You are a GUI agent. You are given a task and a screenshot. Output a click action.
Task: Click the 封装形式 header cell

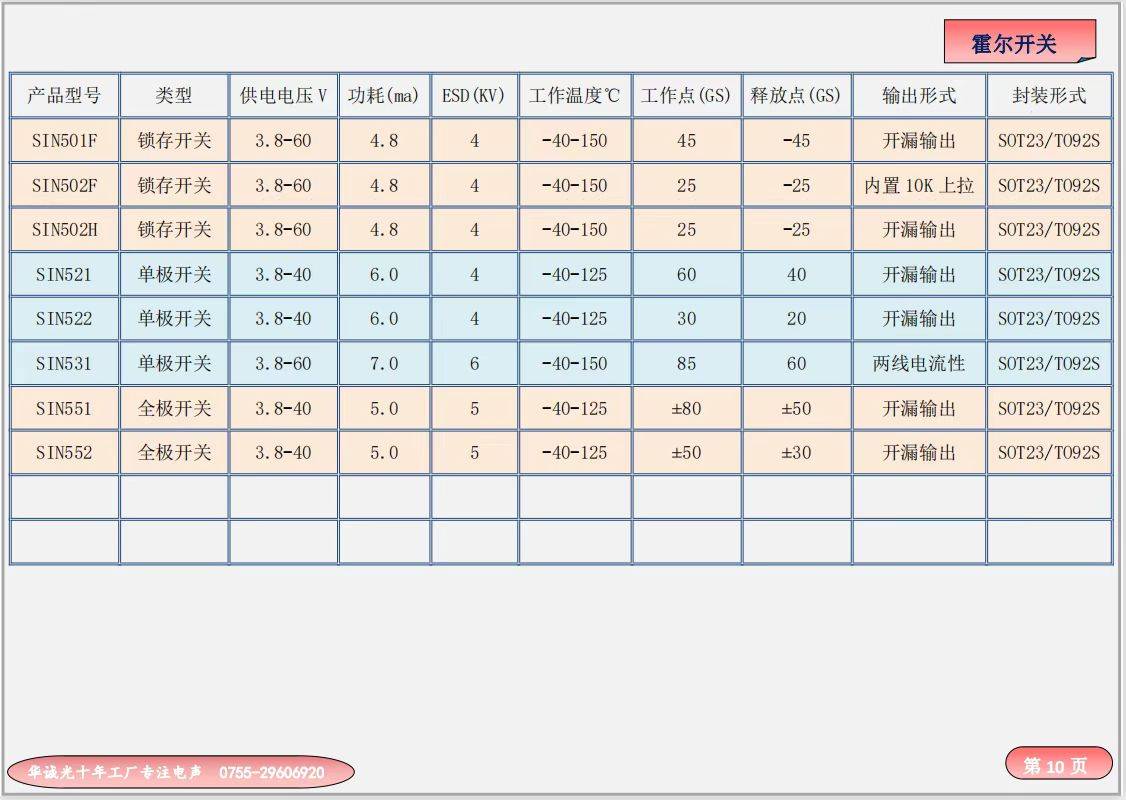(x=1048, y=96)
